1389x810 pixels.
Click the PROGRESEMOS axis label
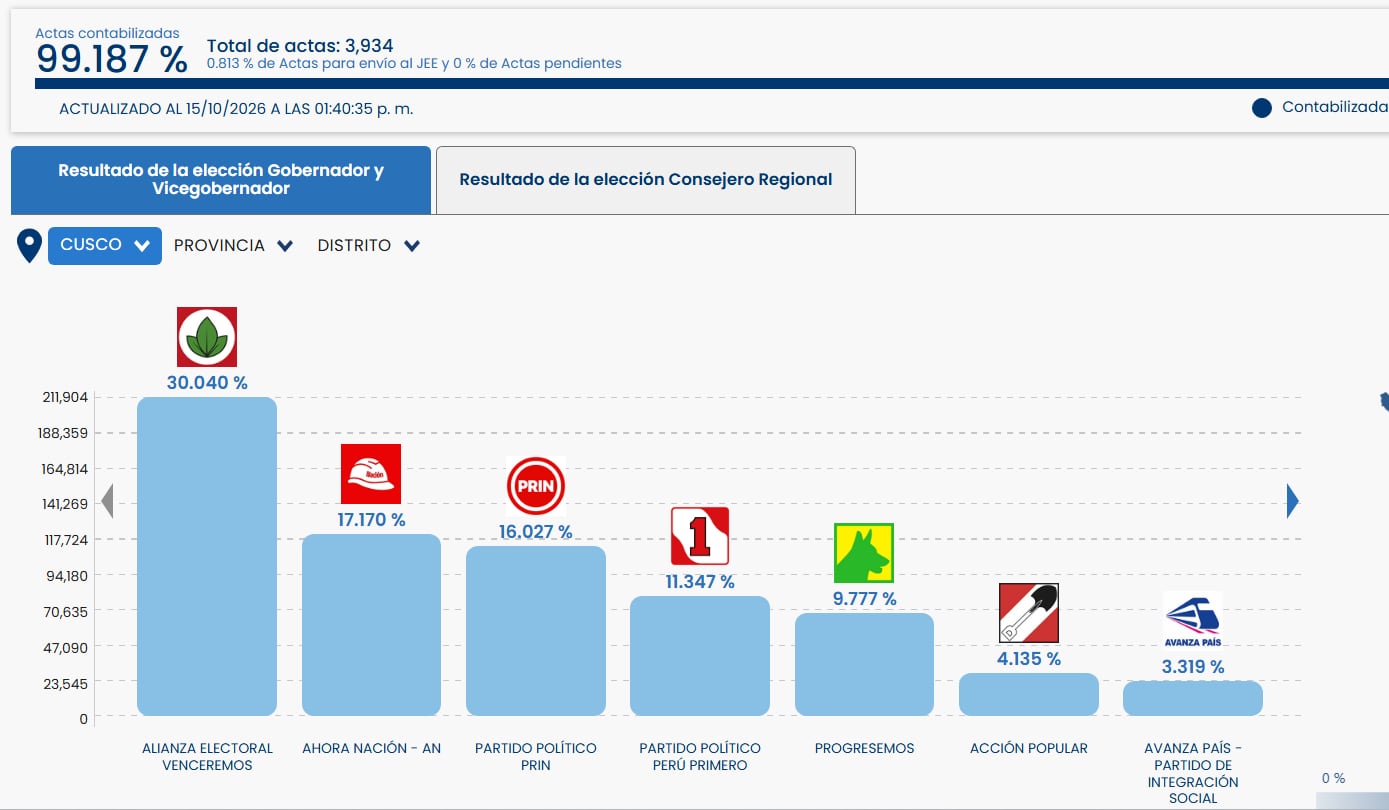864,748
